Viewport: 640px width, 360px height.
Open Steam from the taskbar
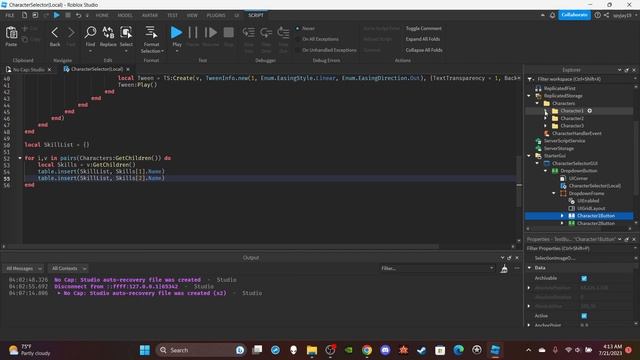coord(422,350)
